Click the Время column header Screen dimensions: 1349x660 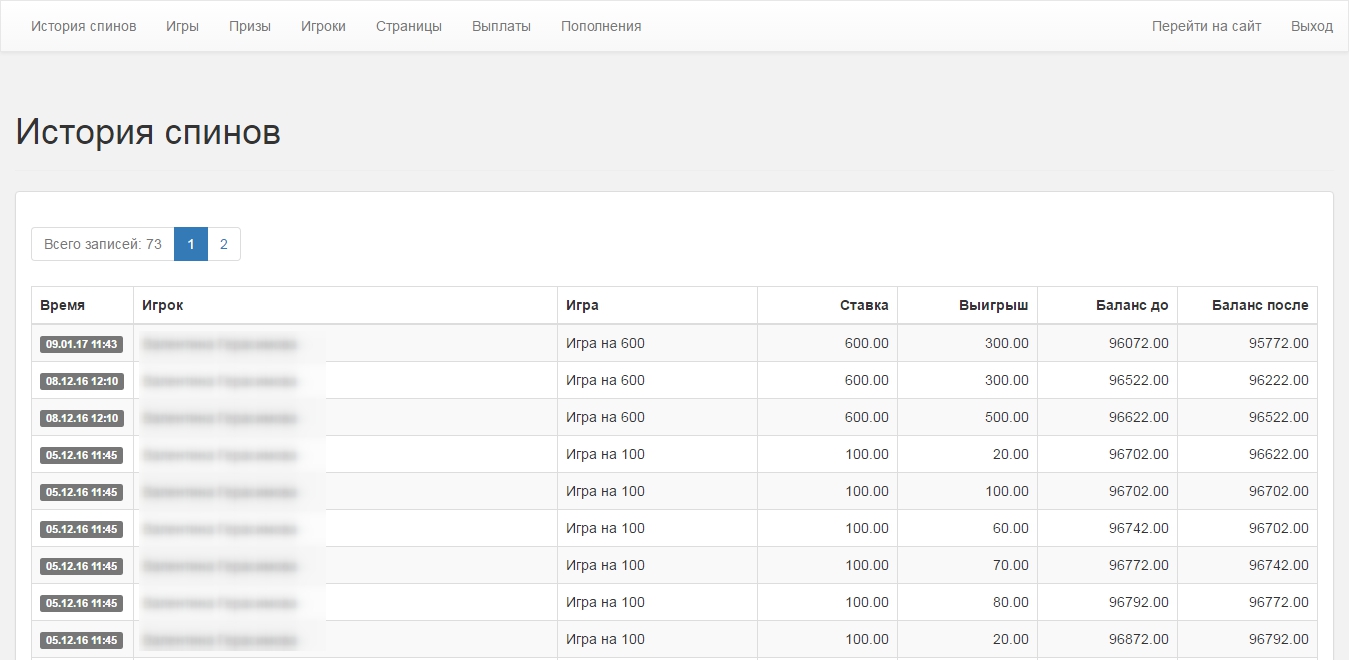click(x=62, y=305)
